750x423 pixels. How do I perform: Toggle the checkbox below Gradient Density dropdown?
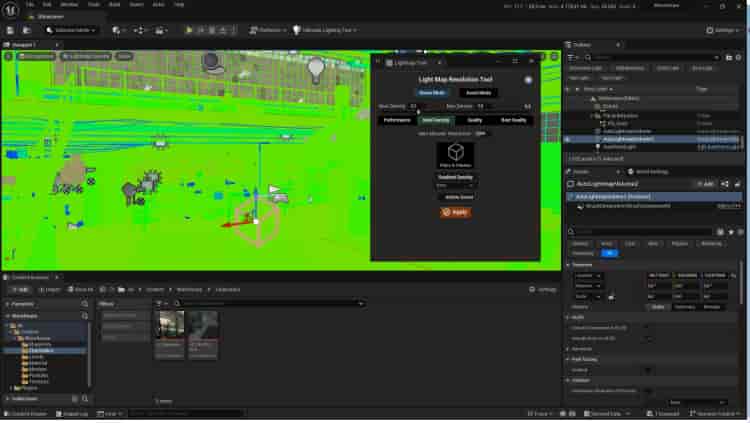441,197
